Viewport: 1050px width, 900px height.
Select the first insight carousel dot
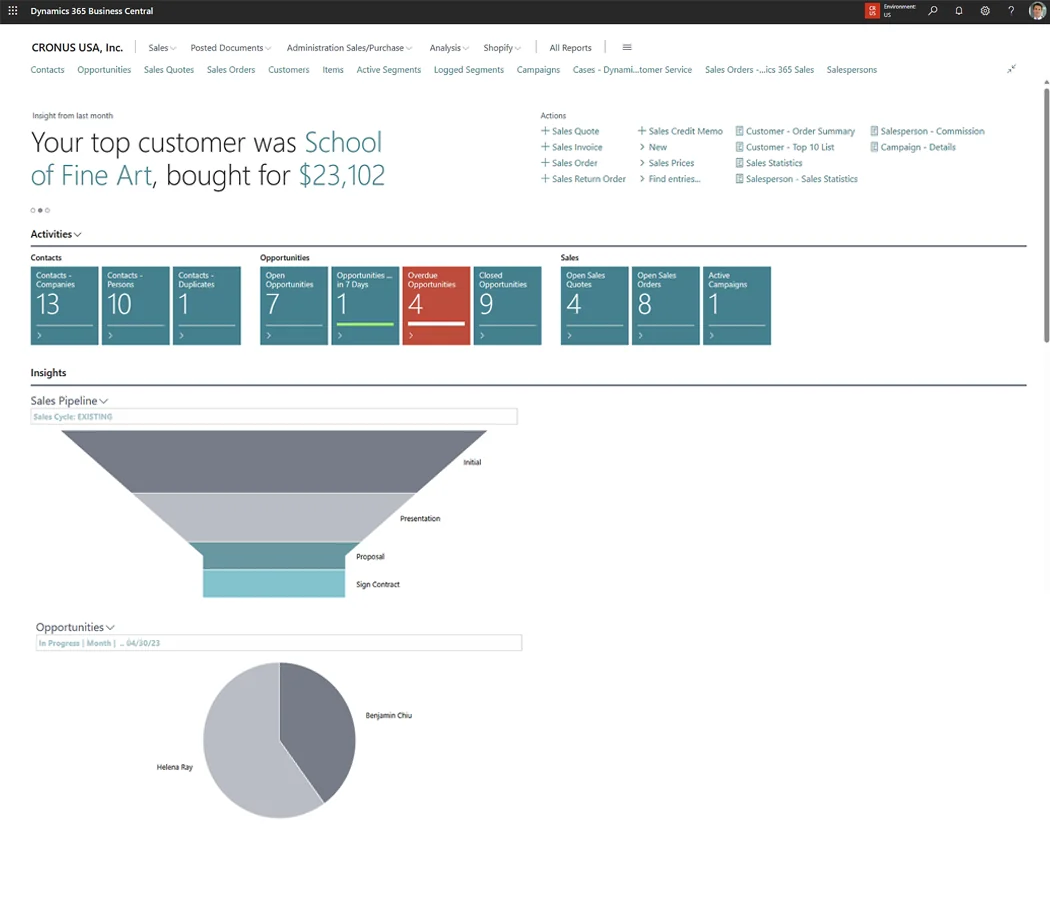point(33,210)
